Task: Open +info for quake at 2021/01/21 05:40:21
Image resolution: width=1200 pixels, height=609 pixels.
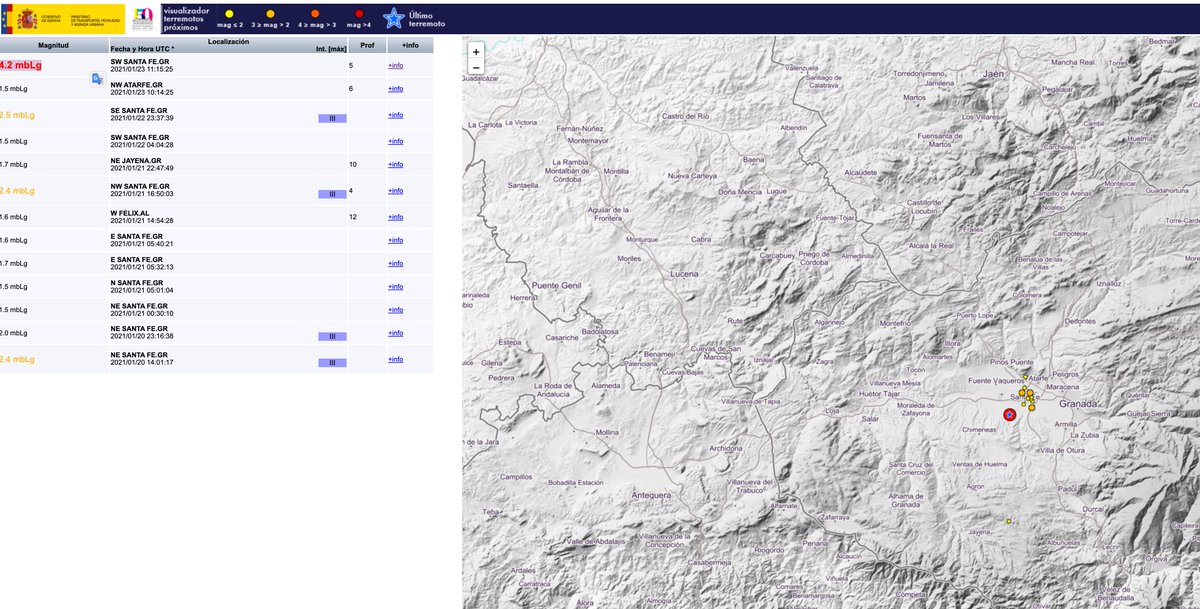Action: pos(396,240)
